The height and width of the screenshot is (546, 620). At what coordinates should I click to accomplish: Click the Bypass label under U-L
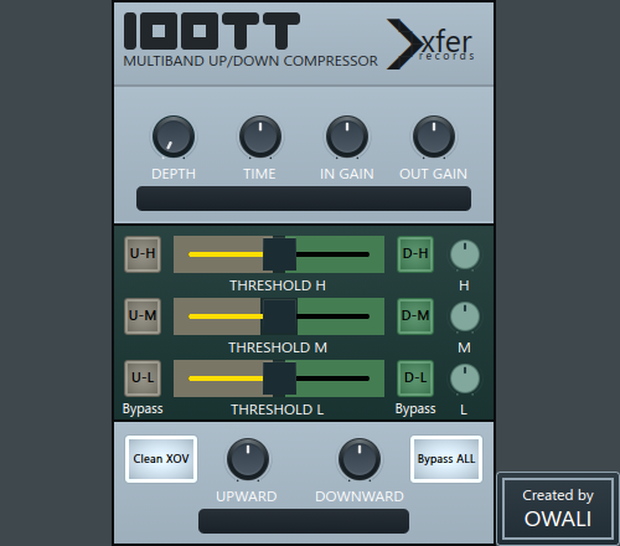click(142, 409)
